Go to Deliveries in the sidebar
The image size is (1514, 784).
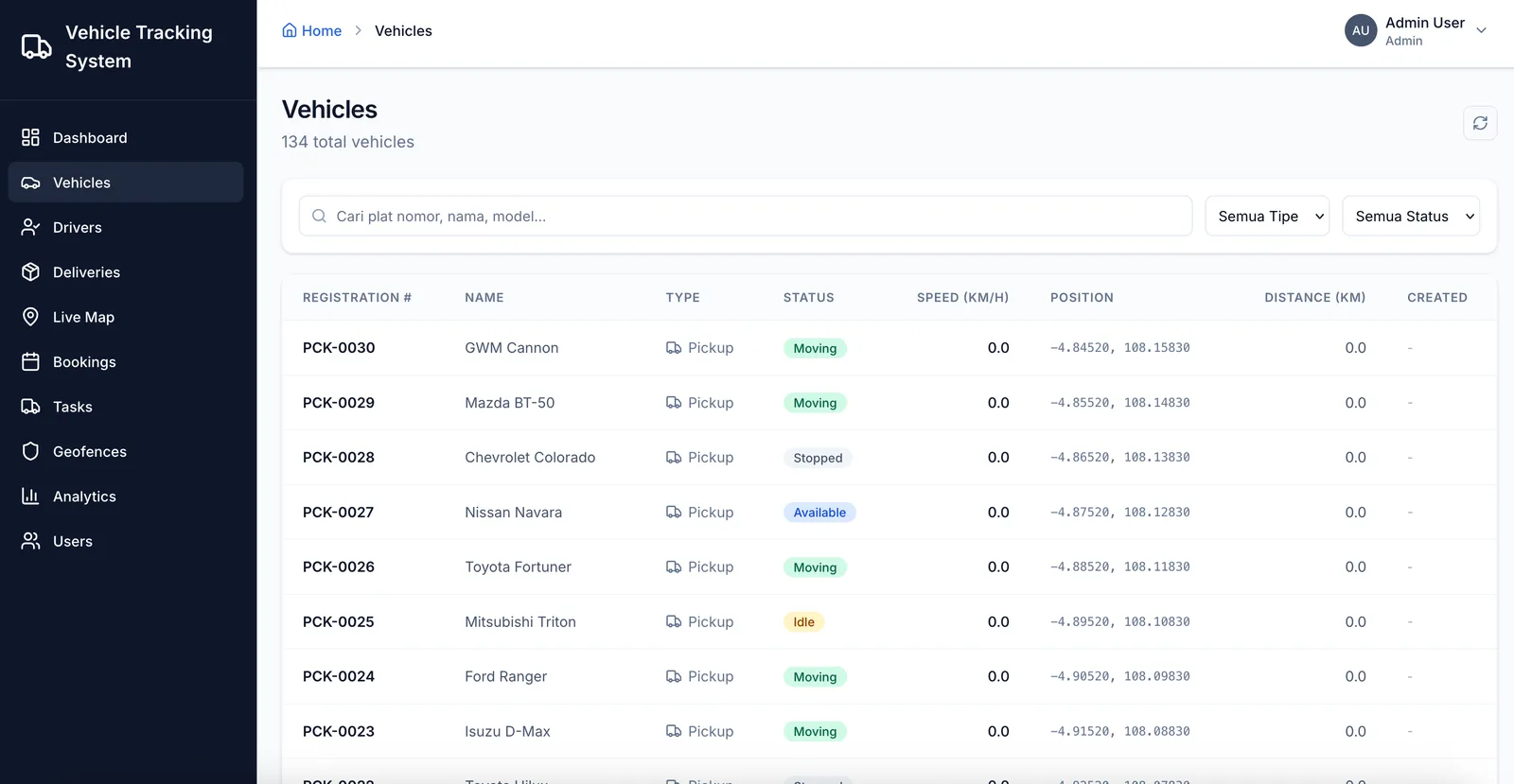click(126, 272)
